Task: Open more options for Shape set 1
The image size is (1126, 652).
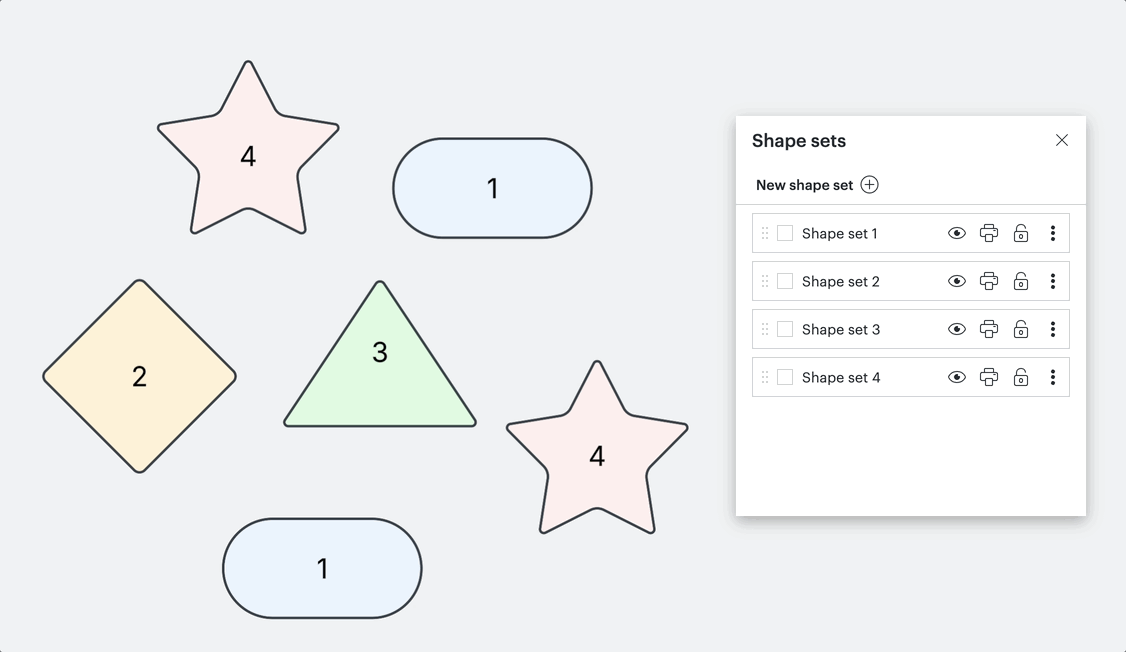Action: click(x=1053, y=233)
